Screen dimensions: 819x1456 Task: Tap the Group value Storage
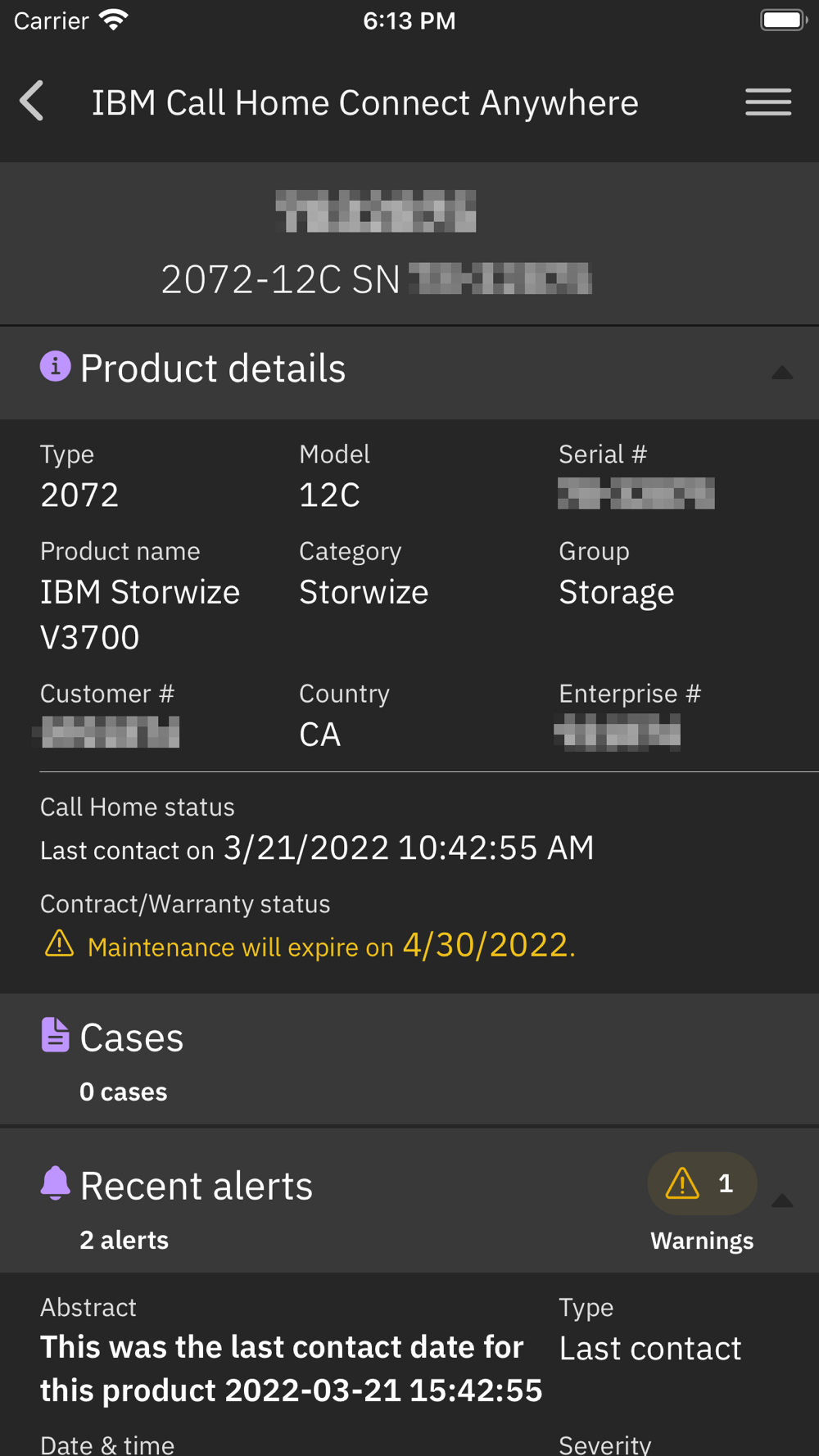(x=617, y=593)
